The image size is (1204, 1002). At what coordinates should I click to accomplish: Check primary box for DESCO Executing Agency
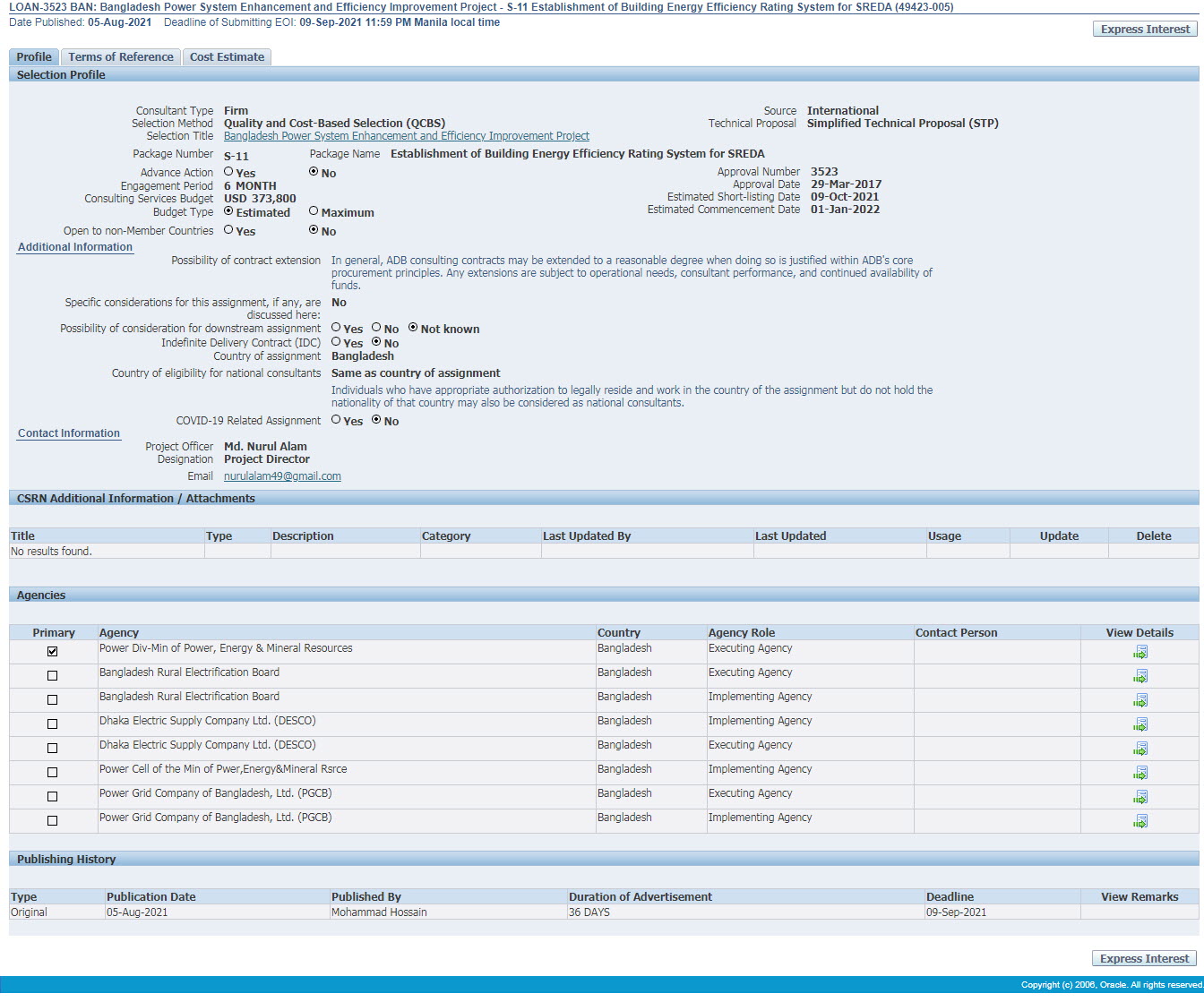point(52,749)
